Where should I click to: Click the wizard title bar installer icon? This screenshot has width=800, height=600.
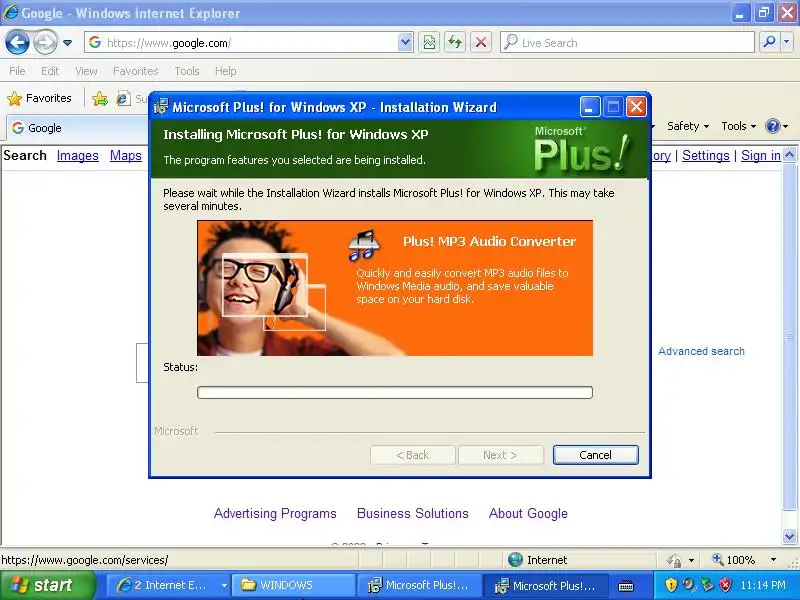[161, 107]
